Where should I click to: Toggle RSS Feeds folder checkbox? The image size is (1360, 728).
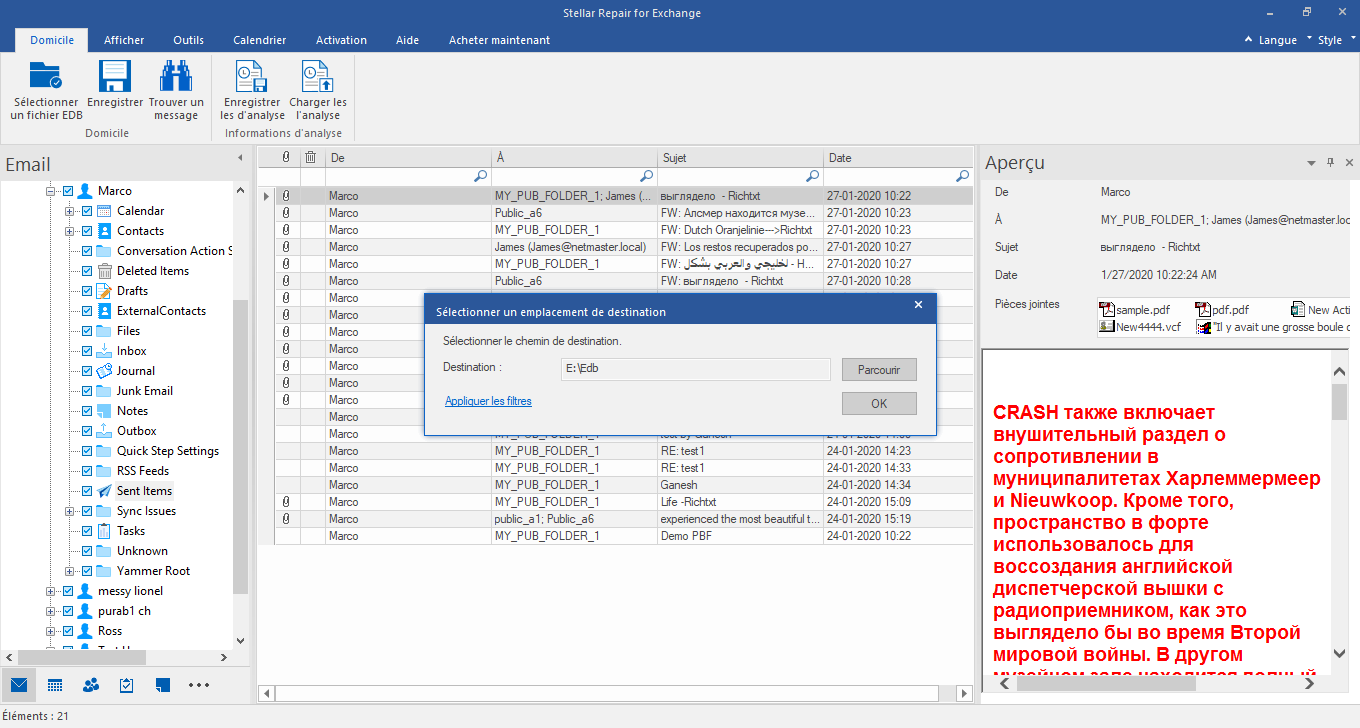click(x=87, y=471)
